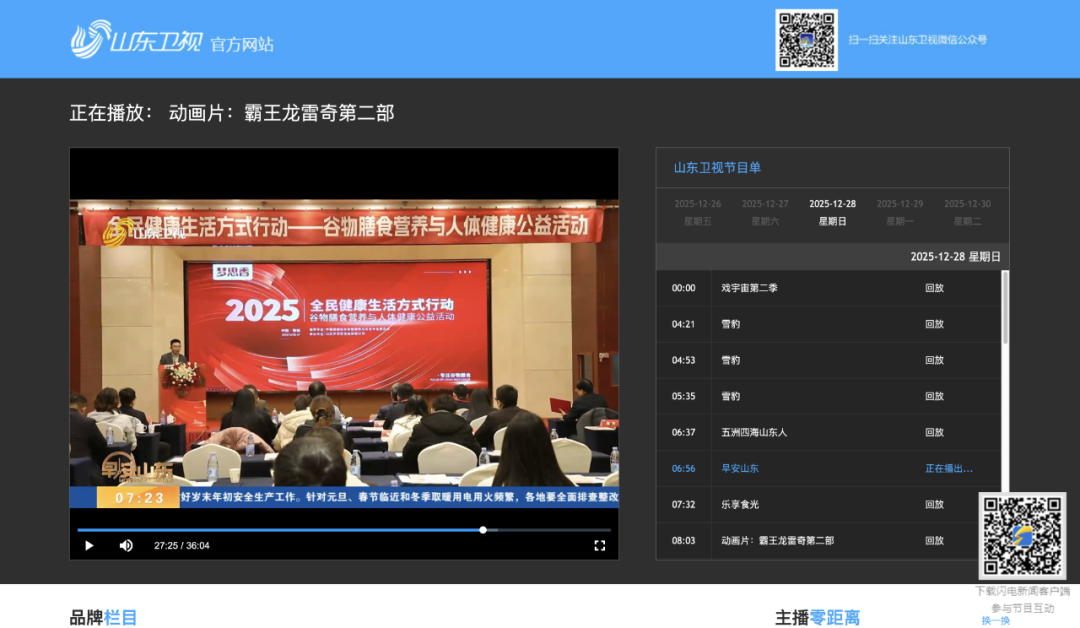Click 回放 for 五洲四海山东人 at 06:37
Screen dimensions: 1080x628
(x=934, y=432)
